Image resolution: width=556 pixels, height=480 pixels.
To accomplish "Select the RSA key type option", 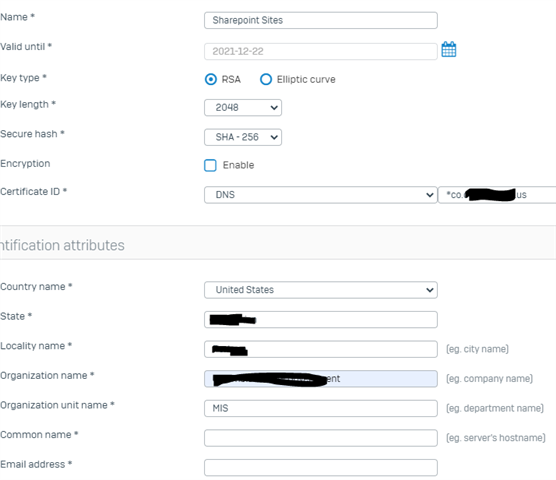I will coord(211,79).
